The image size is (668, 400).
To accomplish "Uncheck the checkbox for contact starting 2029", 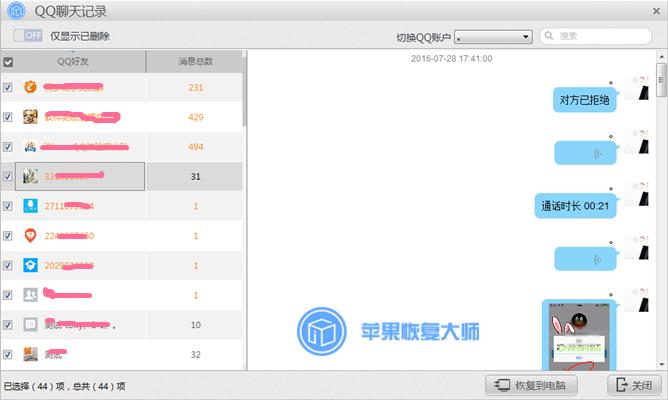I will (x=8, y=265).
